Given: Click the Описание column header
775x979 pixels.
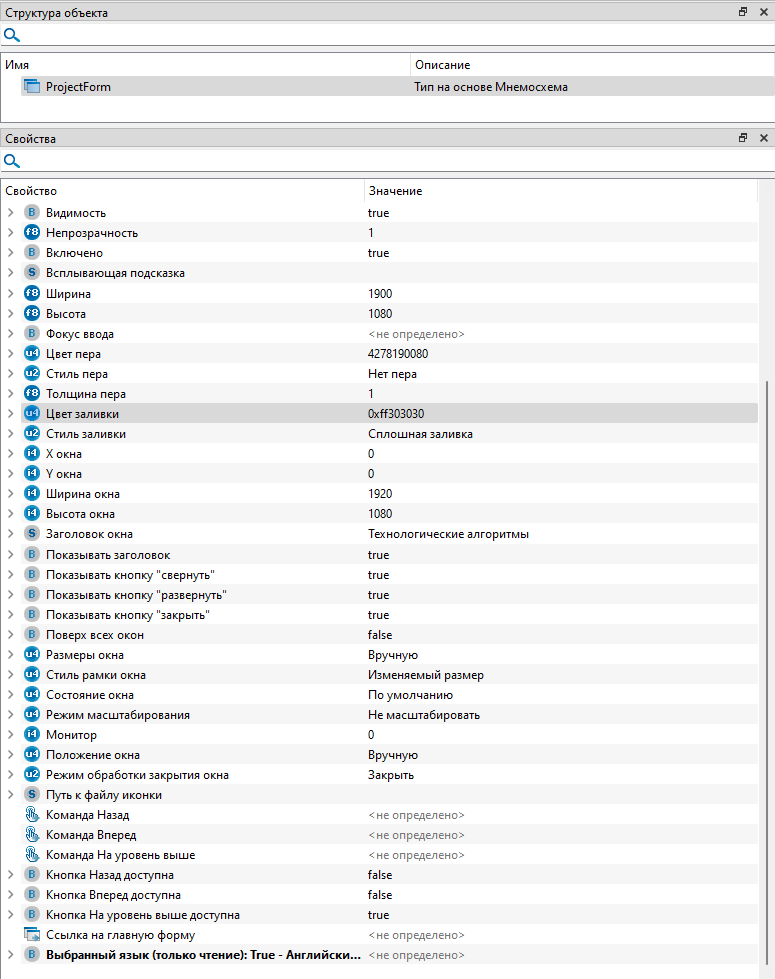Looking at the screenshot, I should click(442, 64).
